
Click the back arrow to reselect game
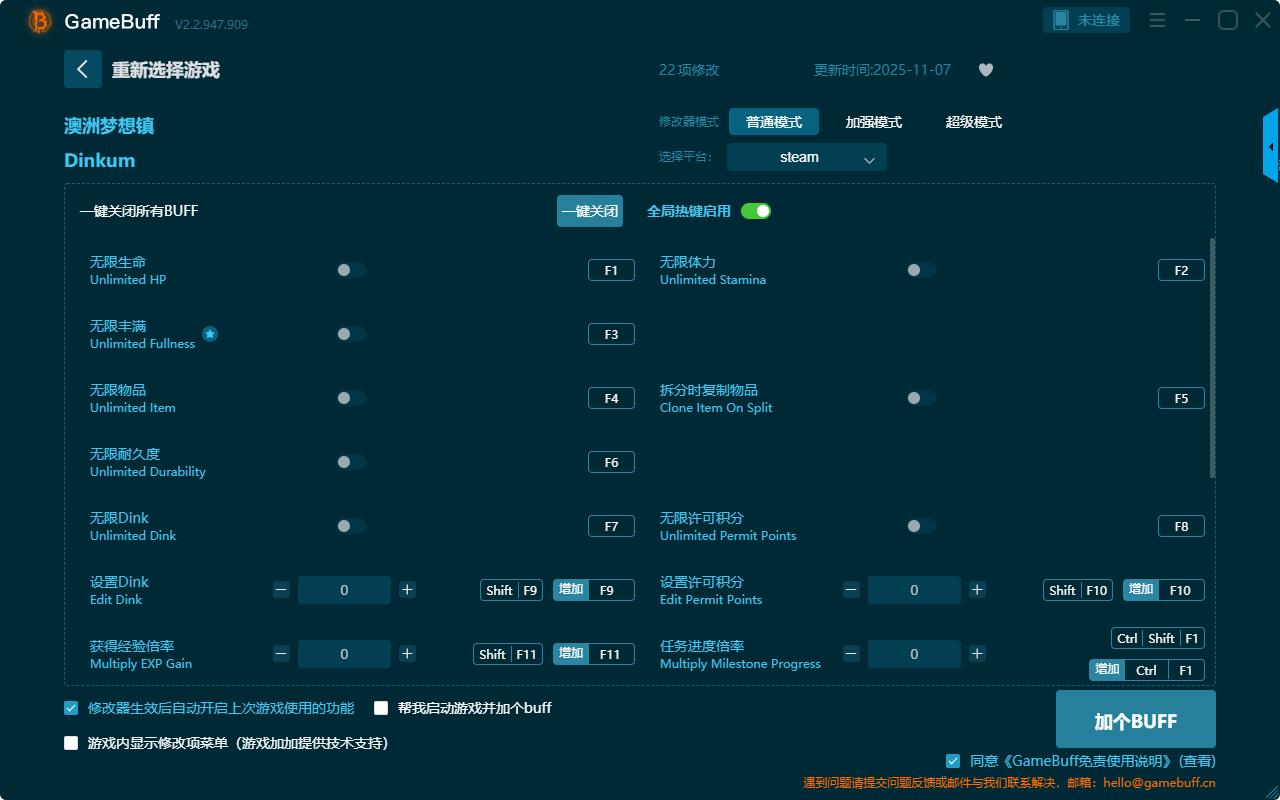[x=83, y=69]
